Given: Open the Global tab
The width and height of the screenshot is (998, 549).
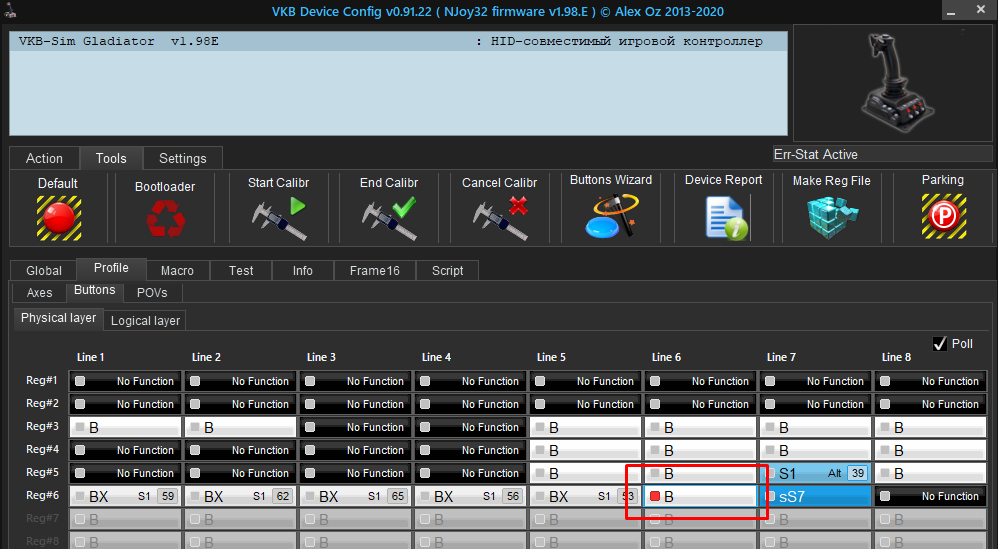Looking at the screenshot, I should [44, 270].
